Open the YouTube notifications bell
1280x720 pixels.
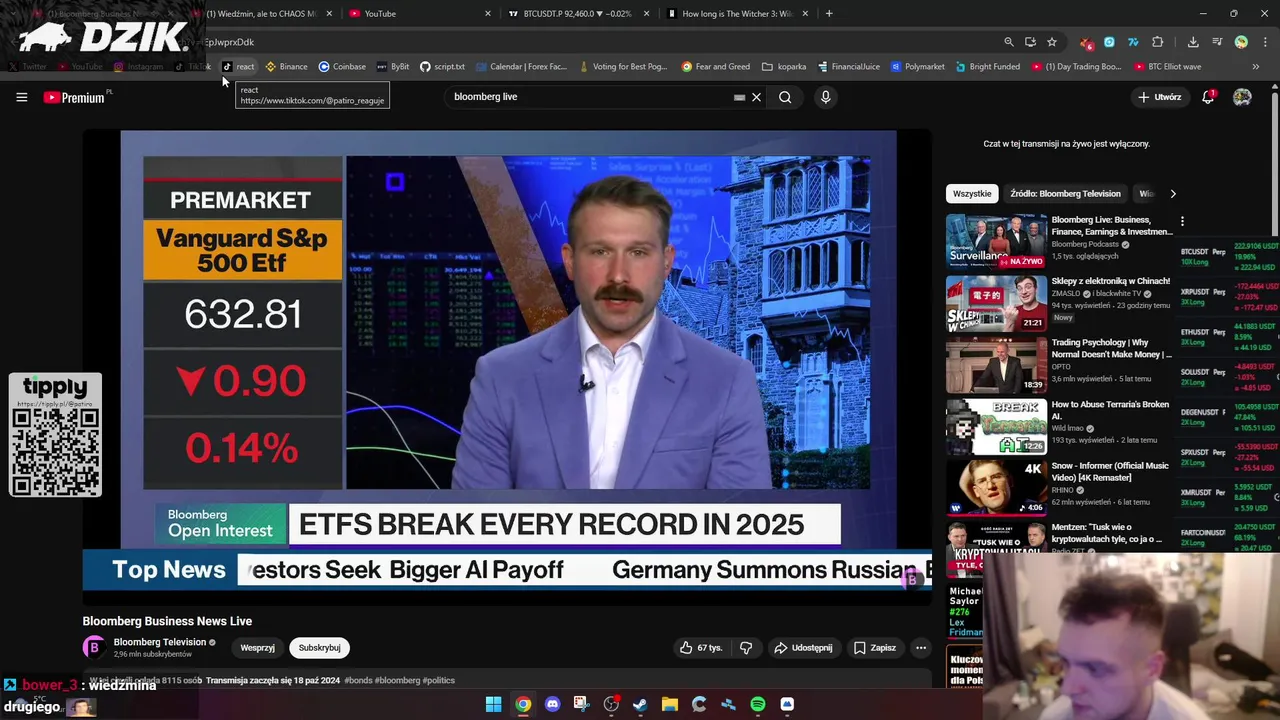coord(1208,97)
